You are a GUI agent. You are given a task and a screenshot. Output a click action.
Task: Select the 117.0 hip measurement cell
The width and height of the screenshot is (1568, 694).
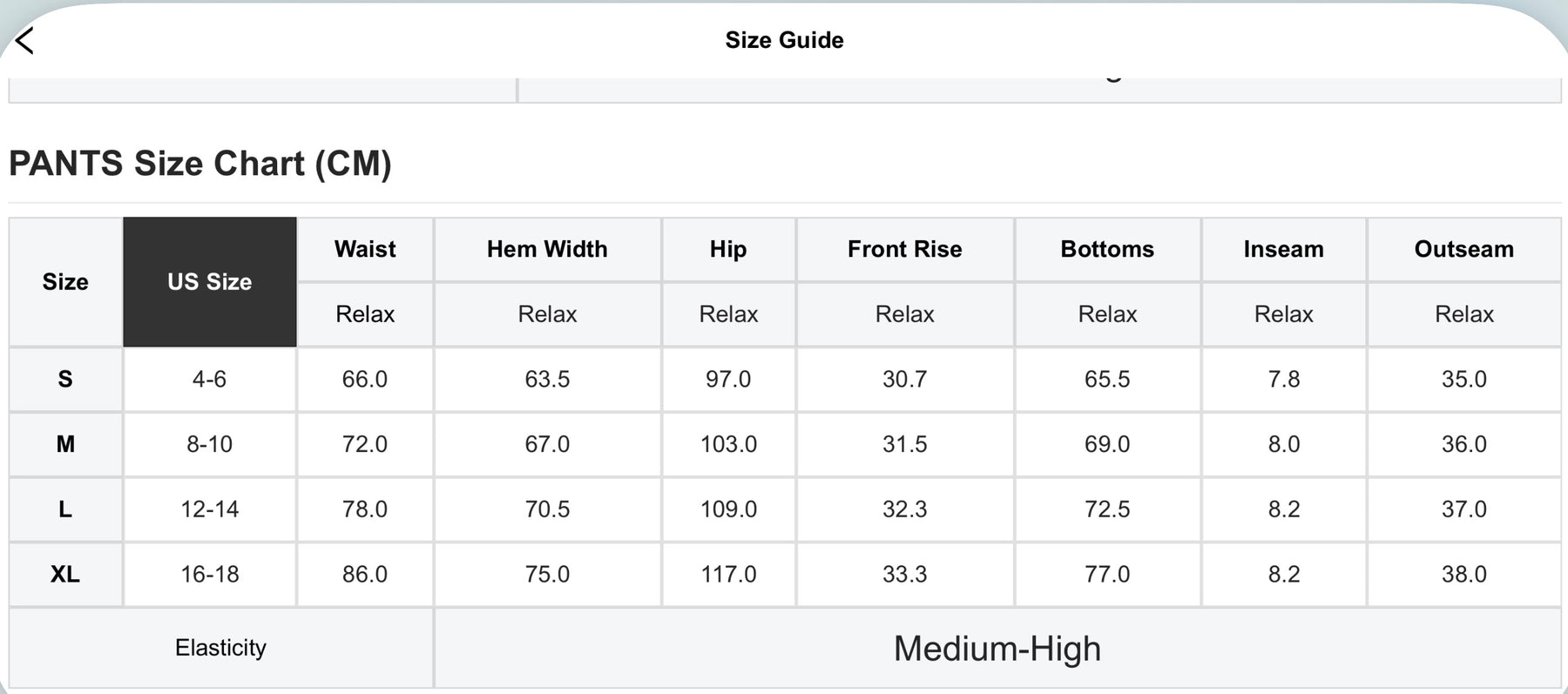tap(728, 575)
